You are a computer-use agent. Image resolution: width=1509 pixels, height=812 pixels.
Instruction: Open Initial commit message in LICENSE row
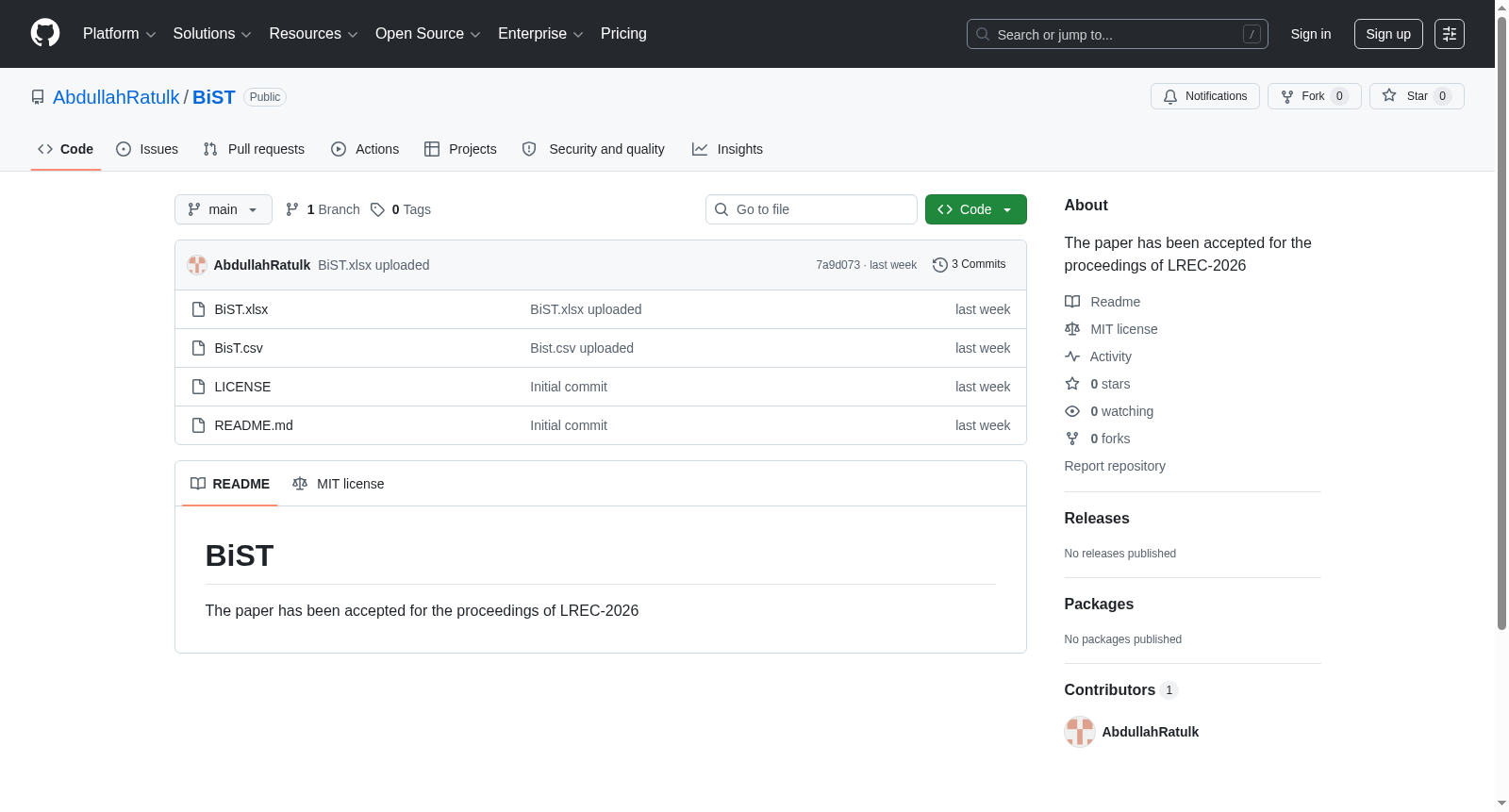click(x=569, y=387)
